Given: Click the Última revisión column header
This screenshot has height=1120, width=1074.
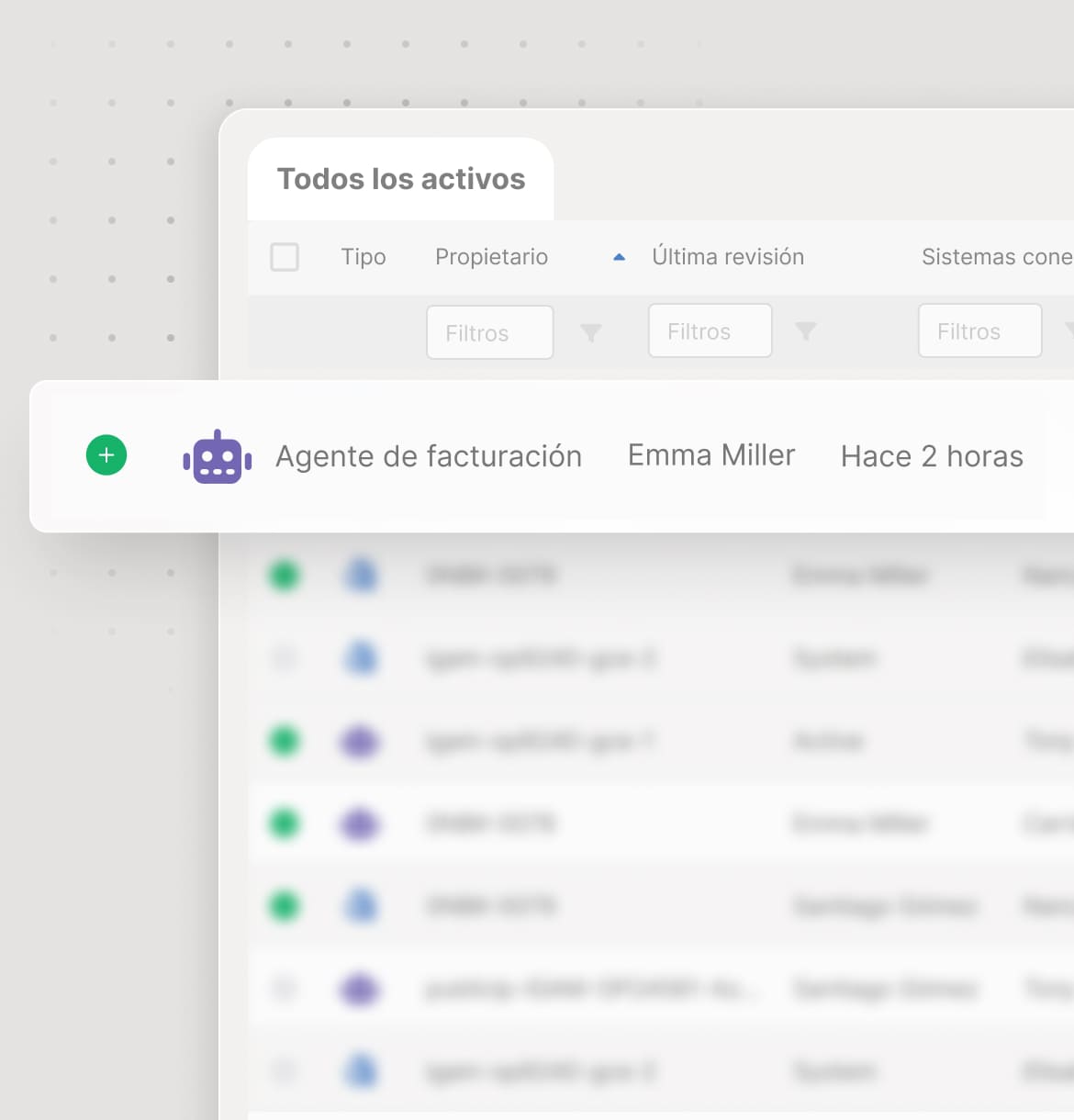Looking at the screenshot, I should click(728, 257).
